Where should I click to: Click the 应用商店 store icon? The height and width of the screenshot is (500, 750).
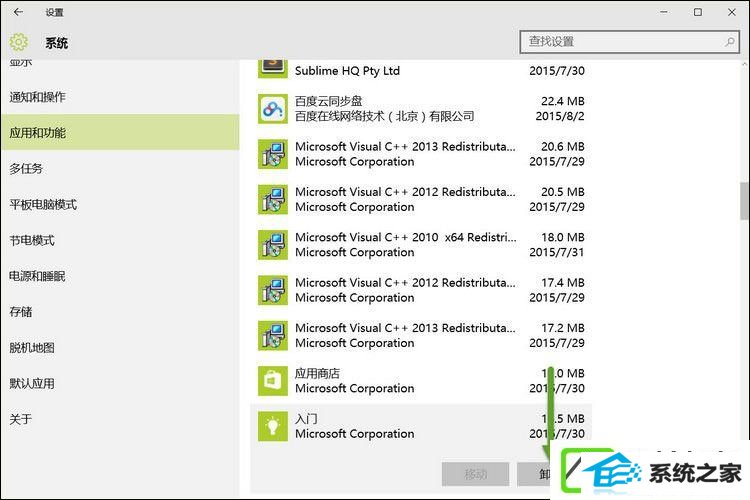273,381
